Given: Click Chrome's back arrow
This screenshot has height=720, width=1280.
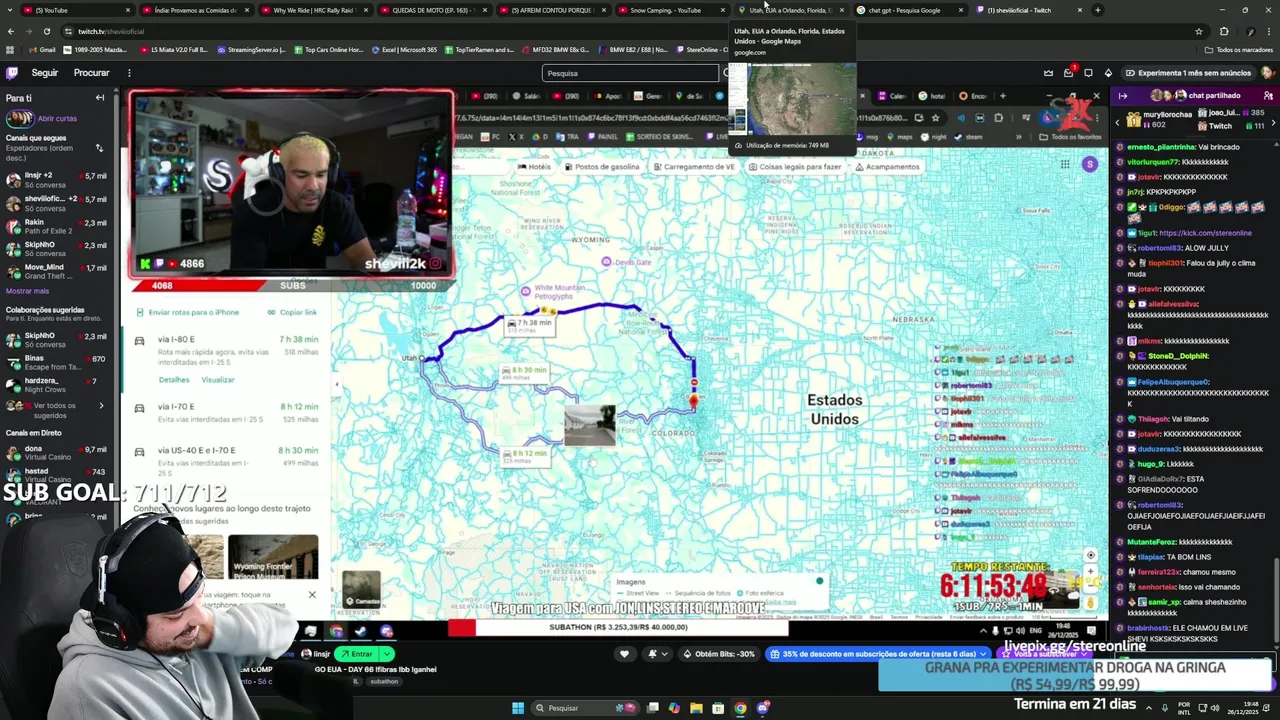Looking at the screenshot, I should point(11,31).
